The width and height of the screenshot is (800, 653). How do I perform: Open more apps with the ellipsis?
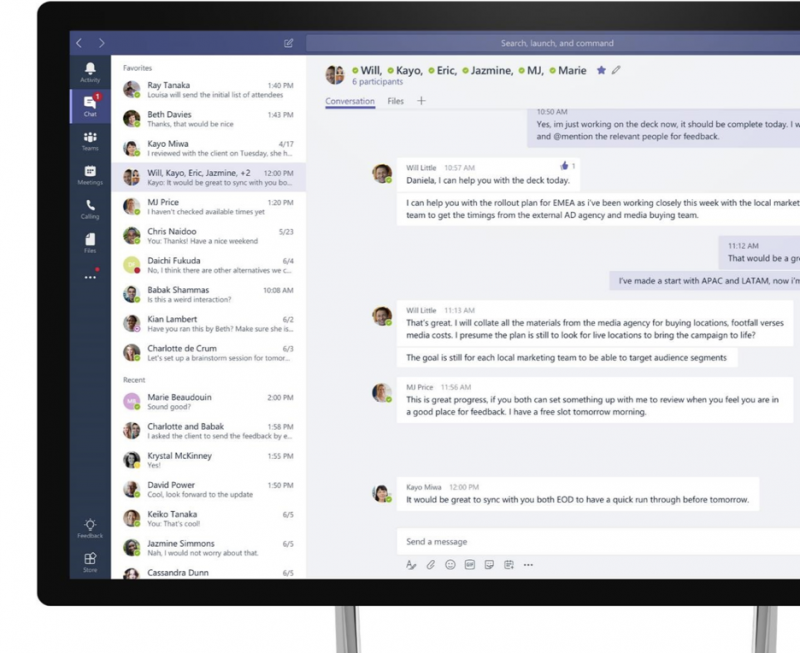pos(90,278)
